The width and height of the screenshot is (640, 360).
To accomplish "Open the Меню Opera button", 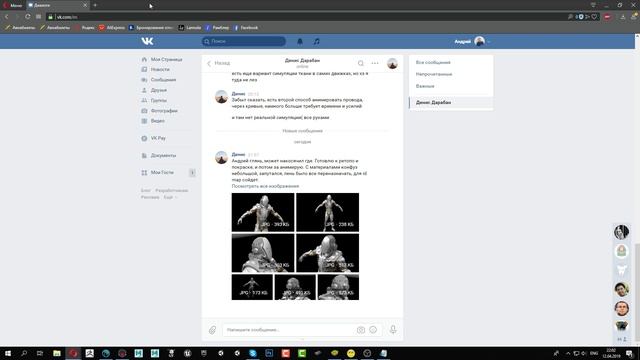I will [12, 5].
